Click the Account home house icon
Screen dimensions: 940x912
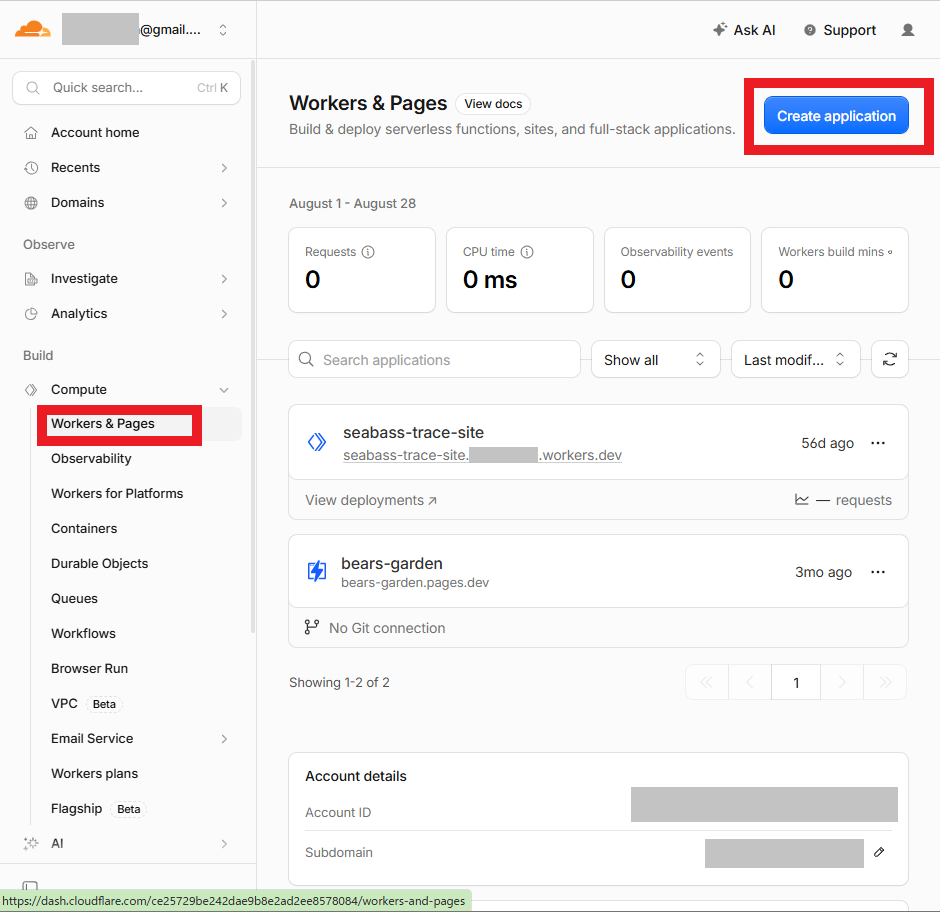[x=31, y=133]
